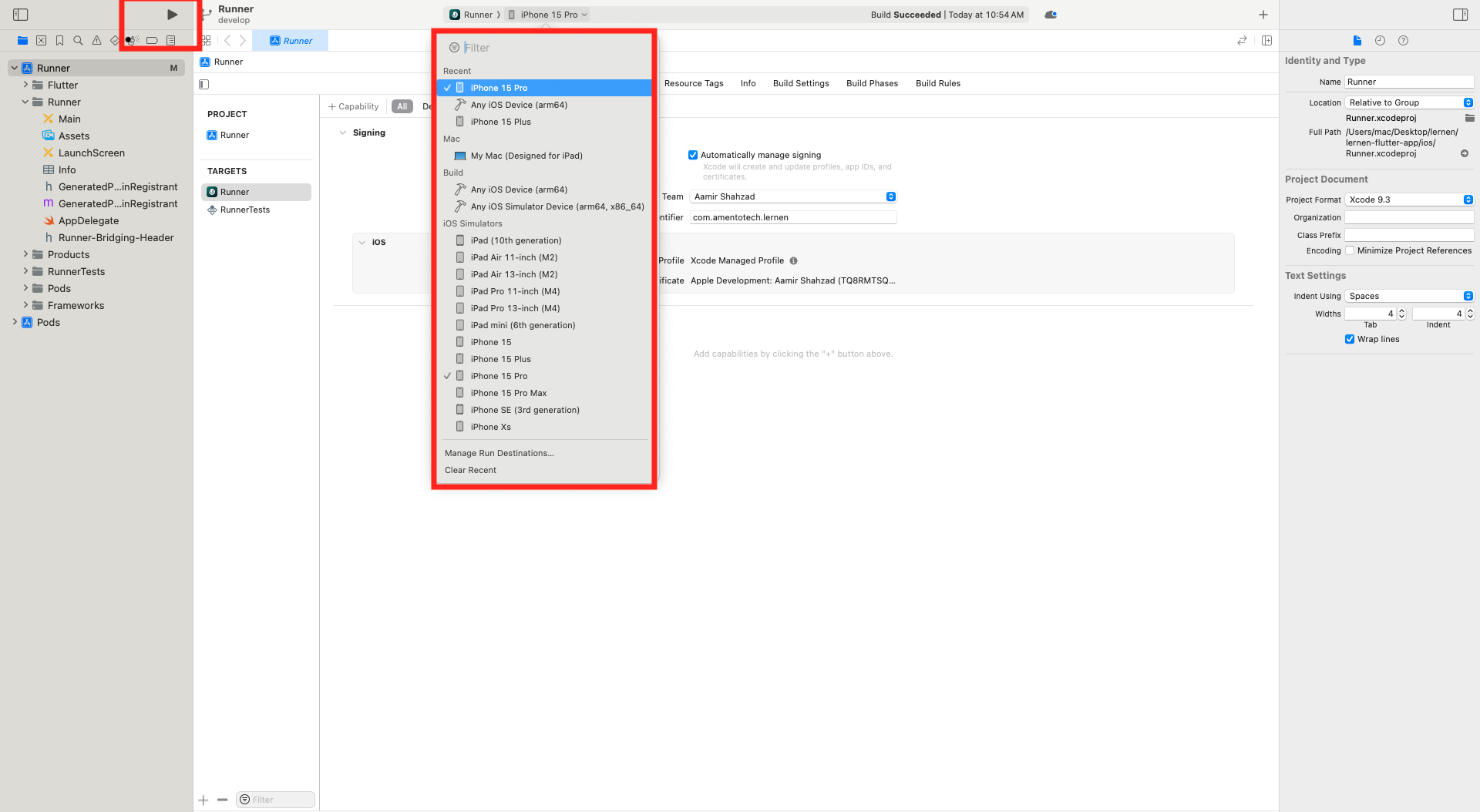Switch to Build Rules tab
Image resolution: width=1480 pixels, height=812 pixels.
[938, 83]
